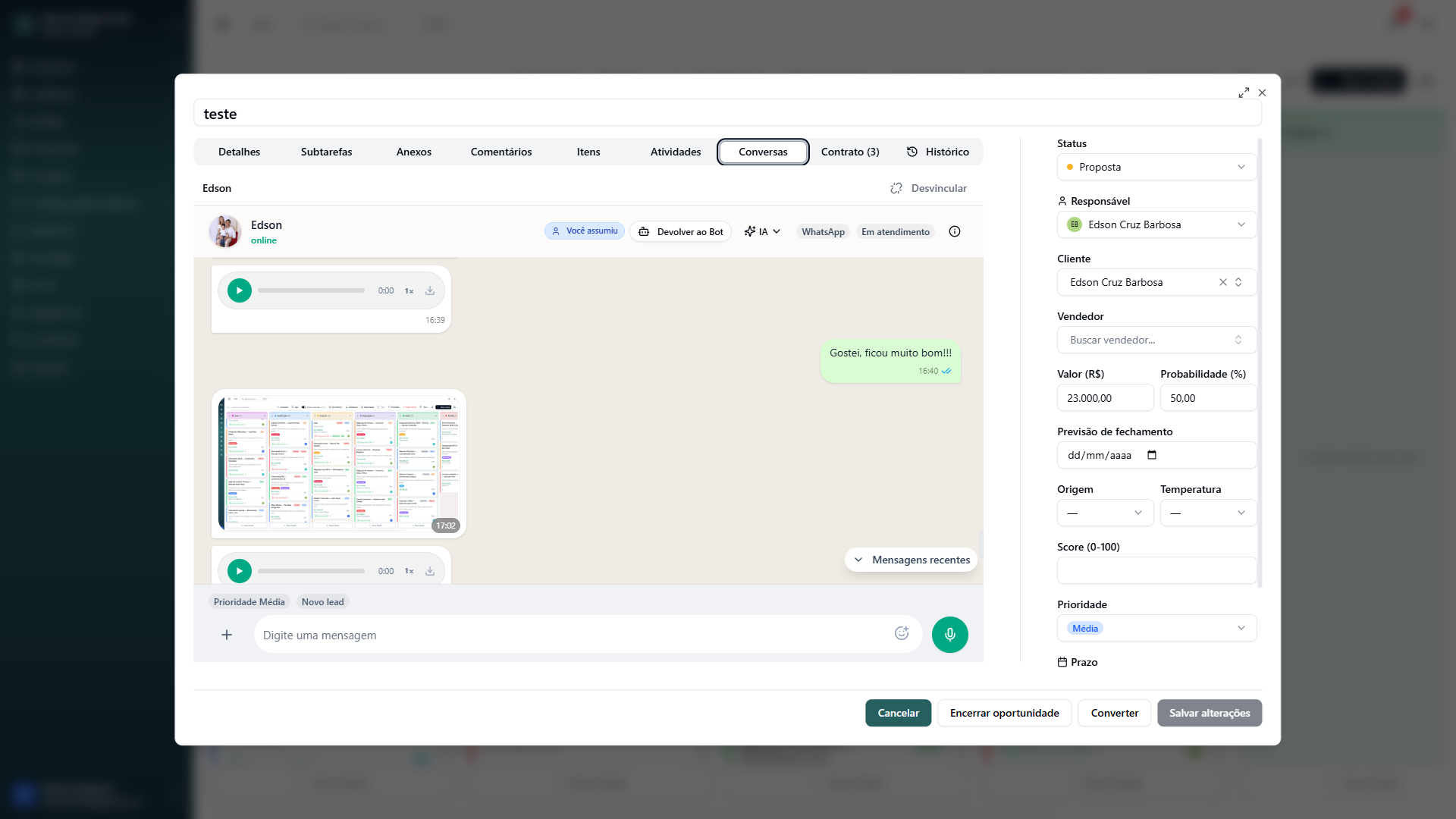Viewport: 1456px width, 819px height.
Task: Open the Comentários tab
Action: pos(500,152)
